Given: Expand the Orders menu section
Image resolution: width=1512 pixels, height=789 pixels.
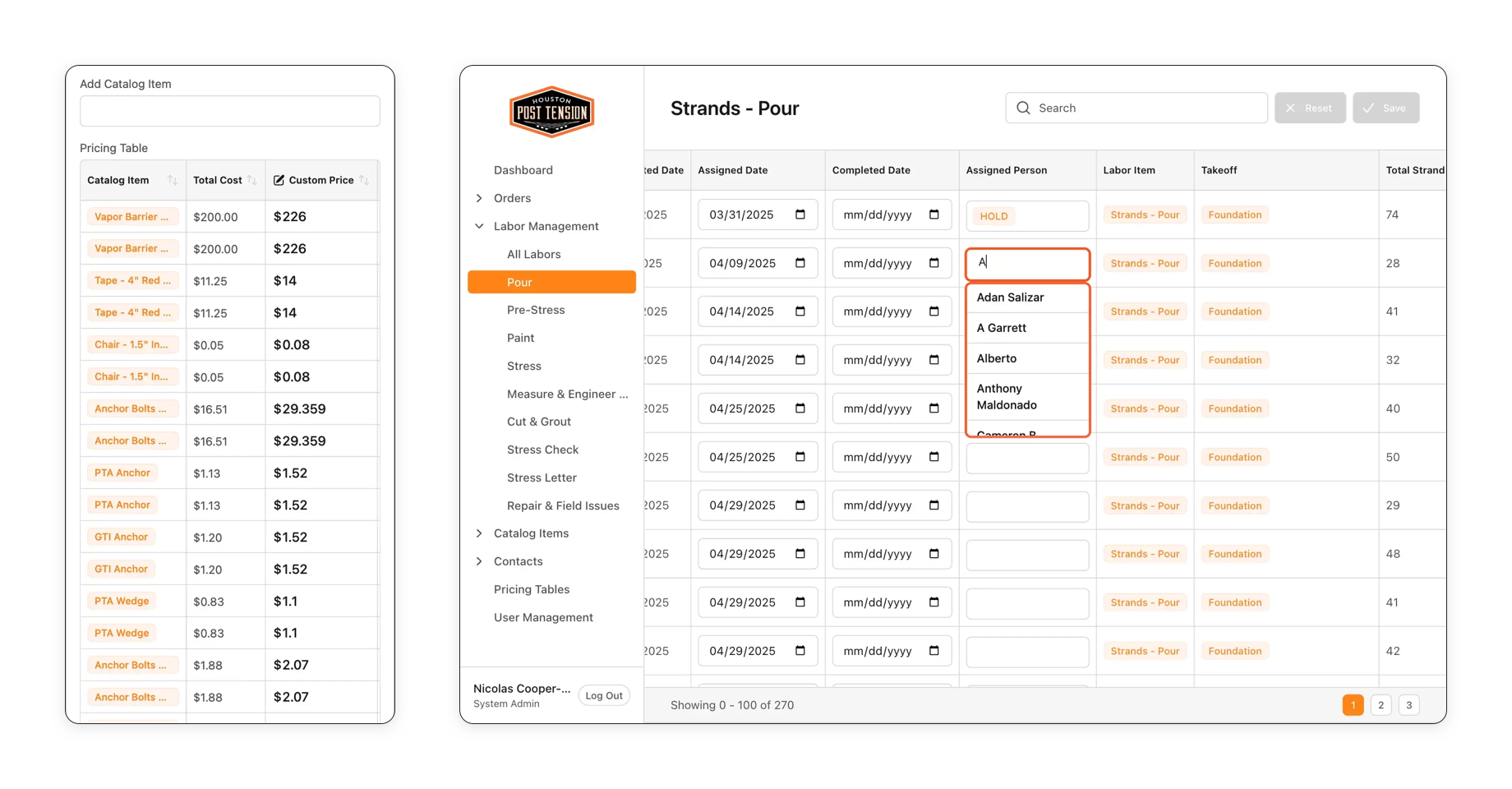Looking at the screenshot, I should (x=479, y=198).
